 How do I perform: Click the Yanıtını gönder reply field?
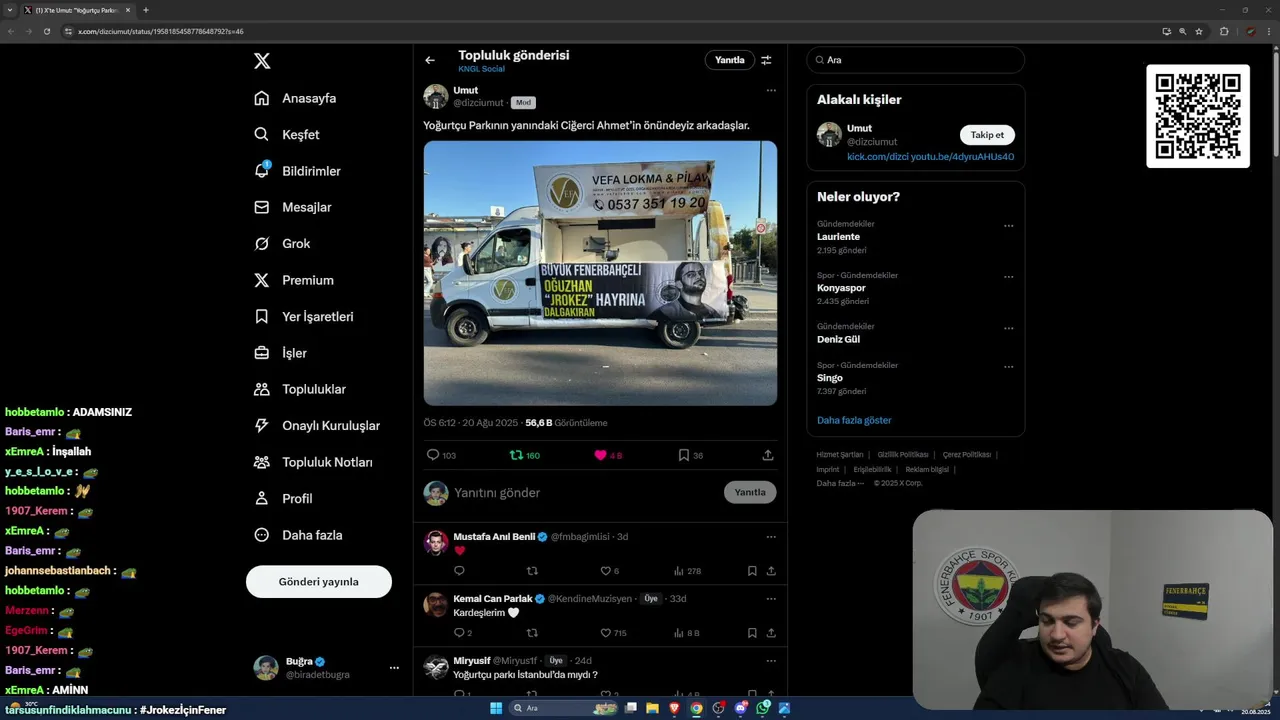pos(584,493)
